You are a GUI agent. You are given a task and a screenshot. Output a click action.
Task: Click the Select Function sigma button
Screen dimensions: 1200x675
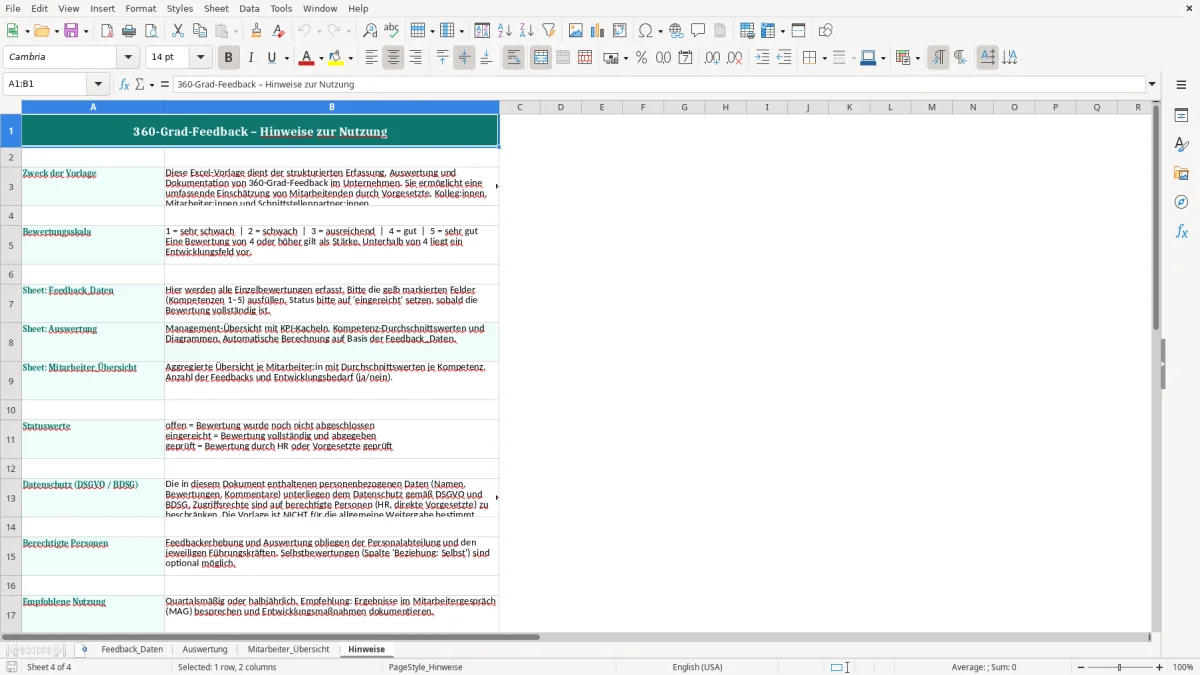point(140,84)
